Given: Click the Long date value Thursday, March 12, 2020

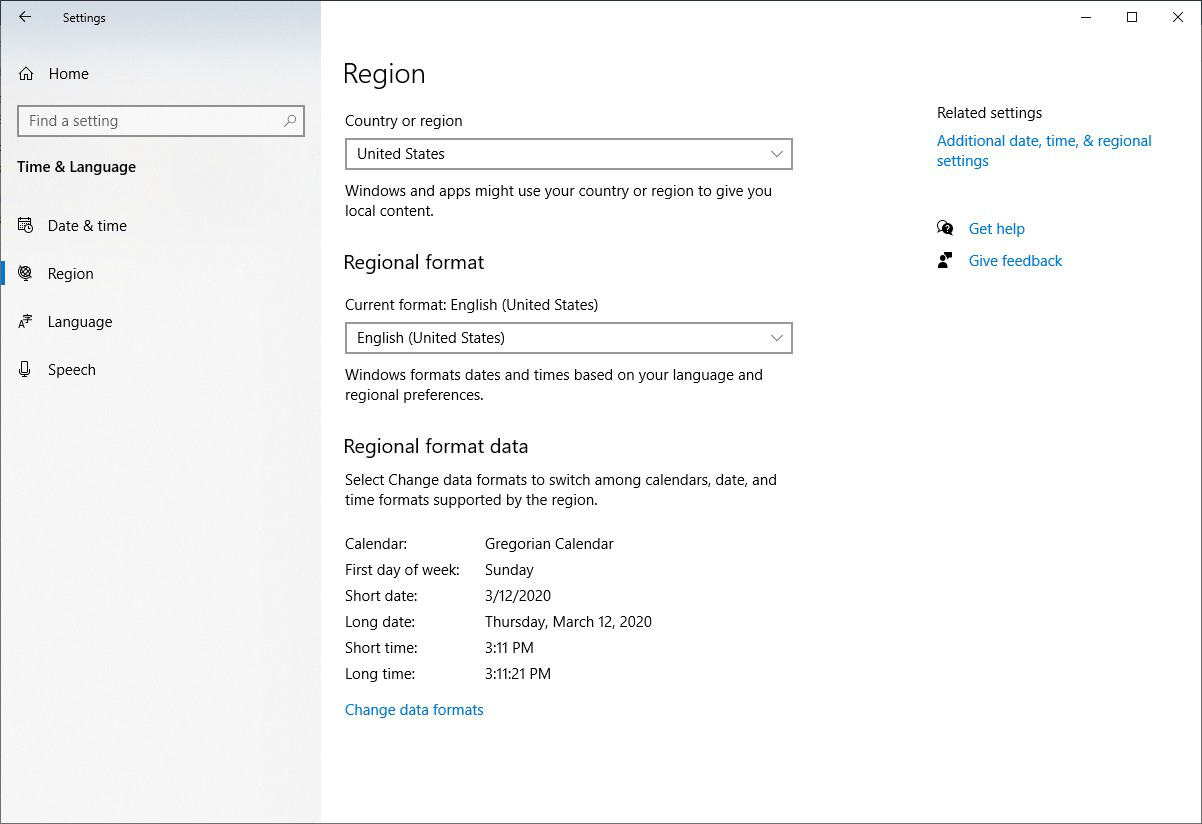Looking at the screenshot, I should [568, 622].
